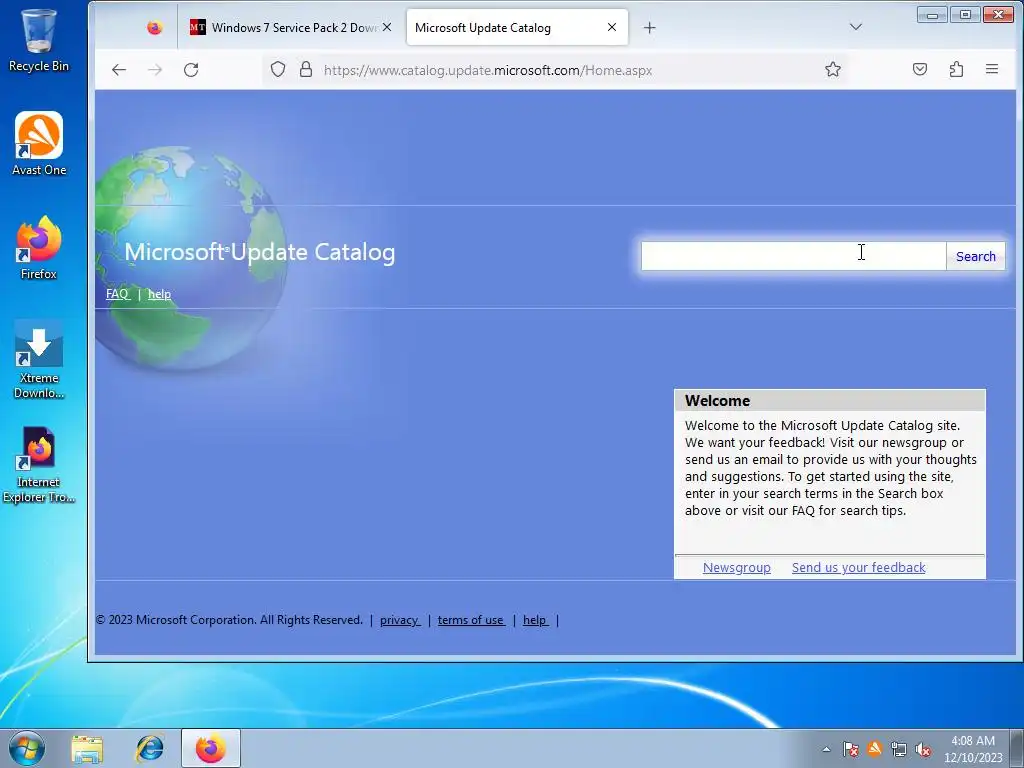This screenshot has width=1024, height=768.
Task: Open Firefox application hamburger menu
Action: (991, 70)
